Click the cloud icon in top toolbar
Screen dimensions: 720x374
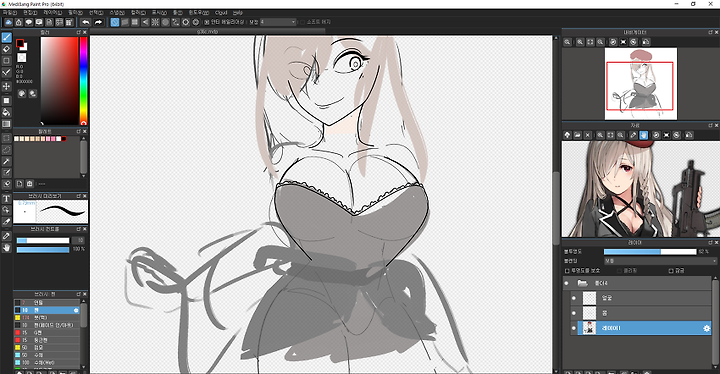8,22
